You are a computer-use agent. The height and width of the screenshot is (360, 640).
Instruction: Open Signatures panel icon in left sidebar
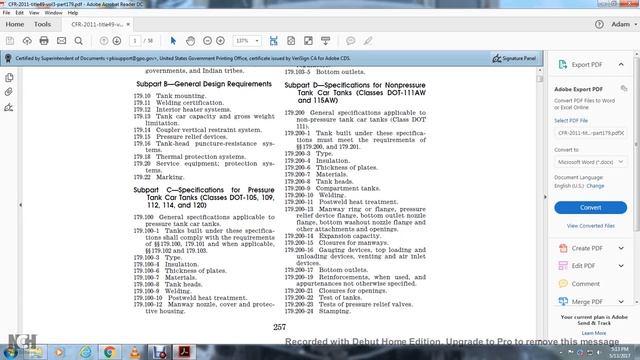pyautogui.click(x=9, y=107)
